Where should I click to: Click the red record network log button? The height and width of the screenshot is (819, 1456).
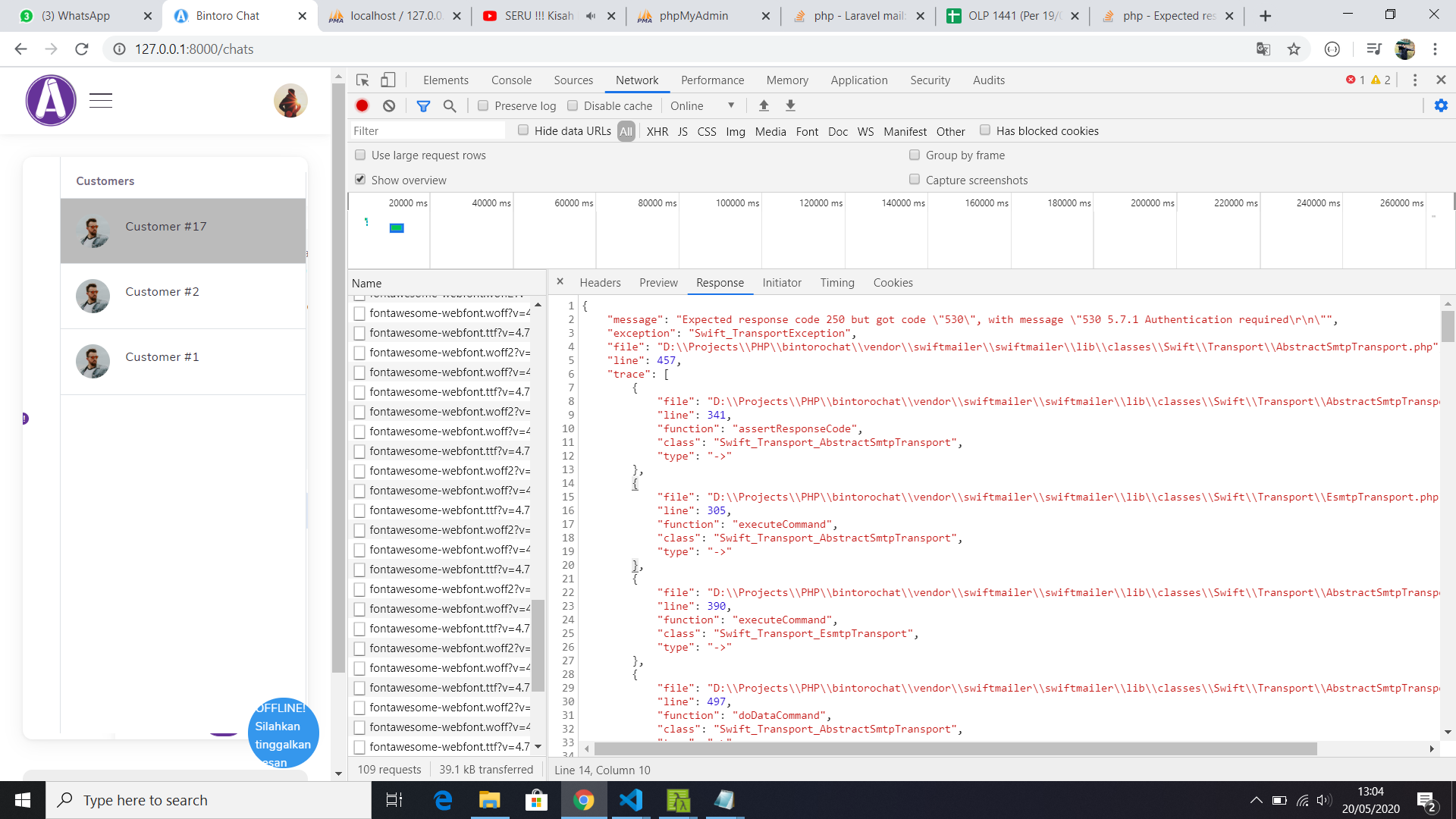coord(362,106)
